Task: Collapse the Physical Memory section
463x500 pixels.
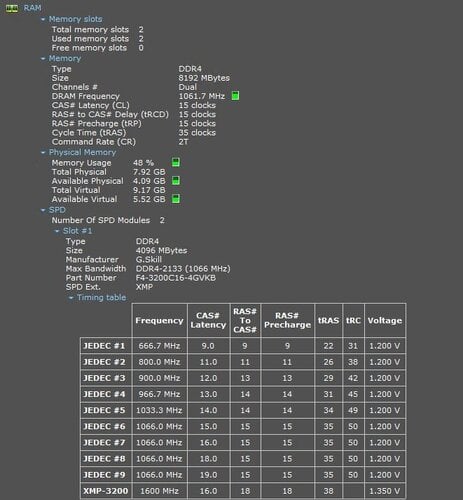Action: click(43, 153)
